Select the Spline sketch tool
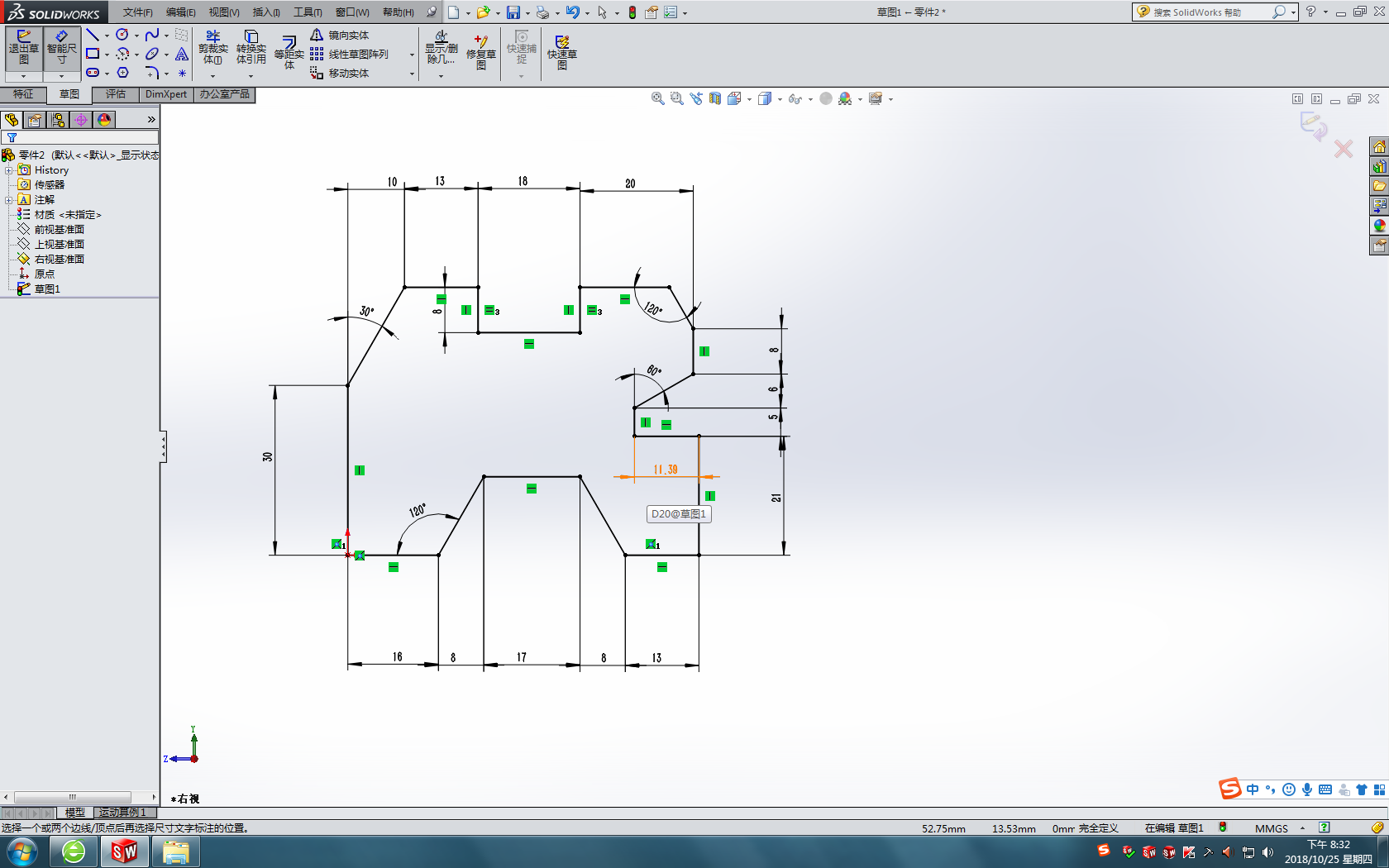The image size is (1389, 868). [152, 35]
